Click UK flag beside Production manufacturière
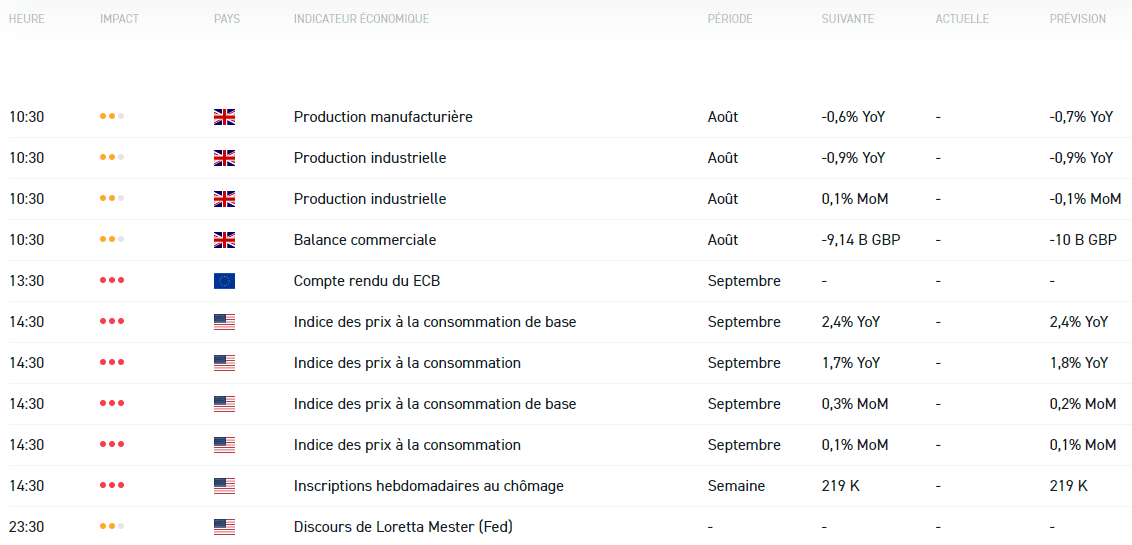Viewport: 1132px width, 545px height. (x=224, y=117)
